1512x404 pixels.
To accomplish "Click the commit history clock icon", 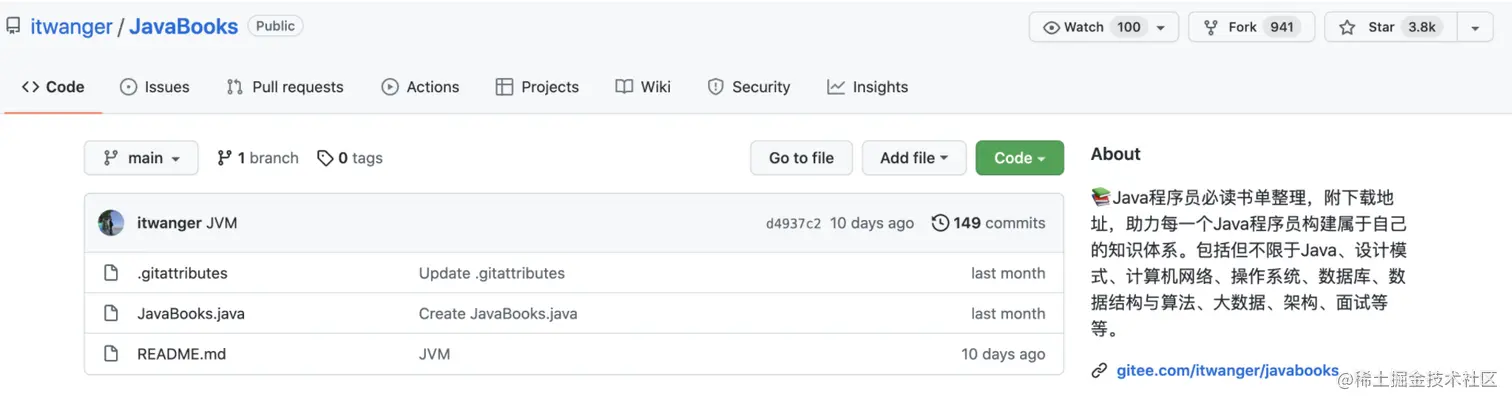I will pos(940,223).
